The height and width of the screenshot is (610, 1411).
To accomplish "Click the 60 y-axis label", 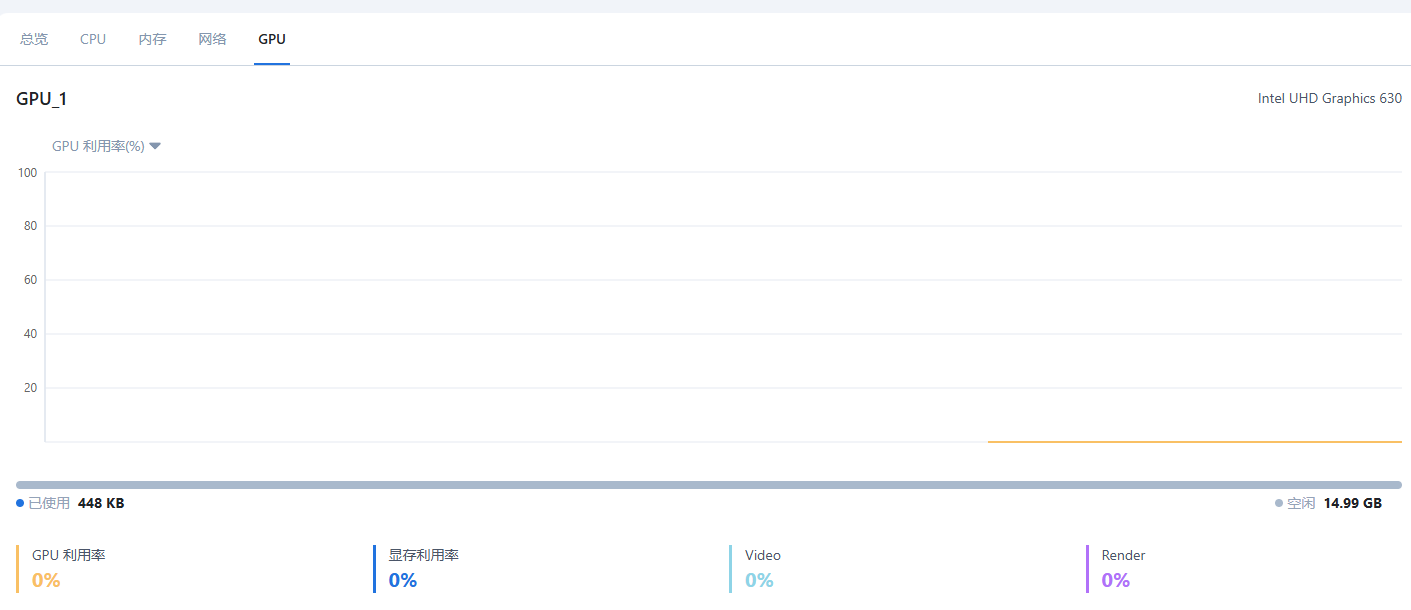I will (x=31, y=280).
